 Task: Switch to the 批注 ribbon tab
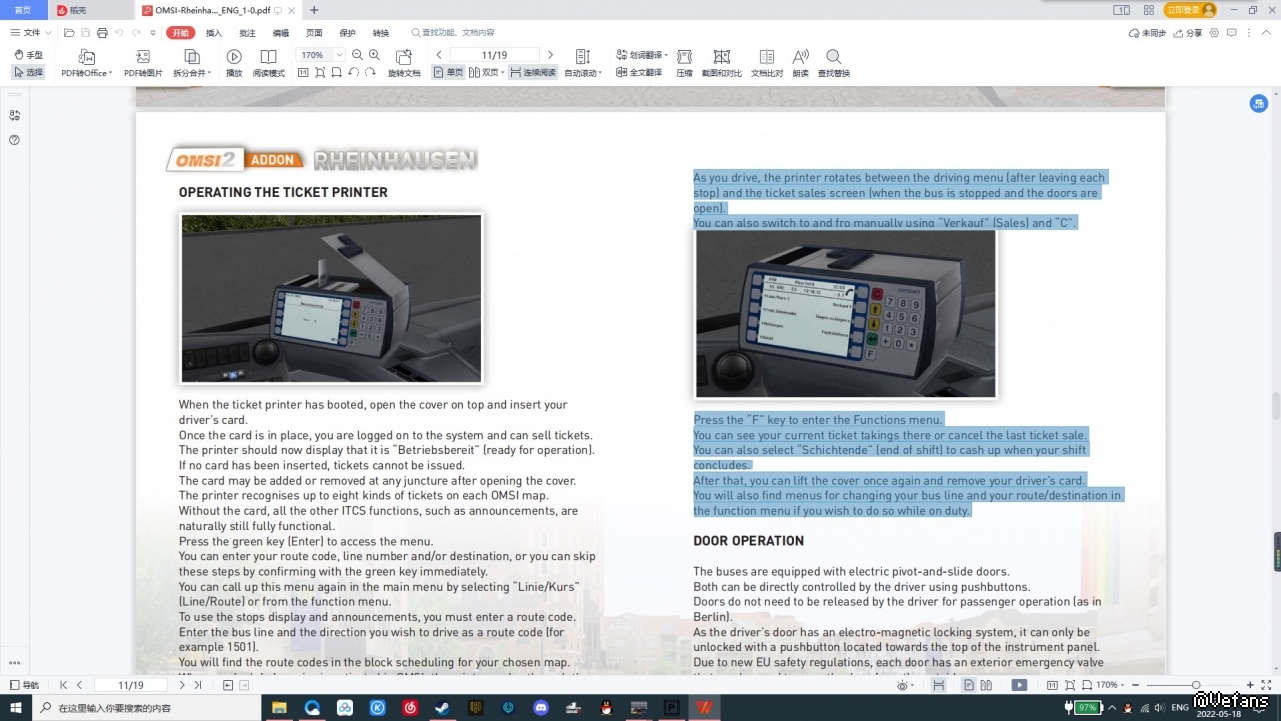247,33
